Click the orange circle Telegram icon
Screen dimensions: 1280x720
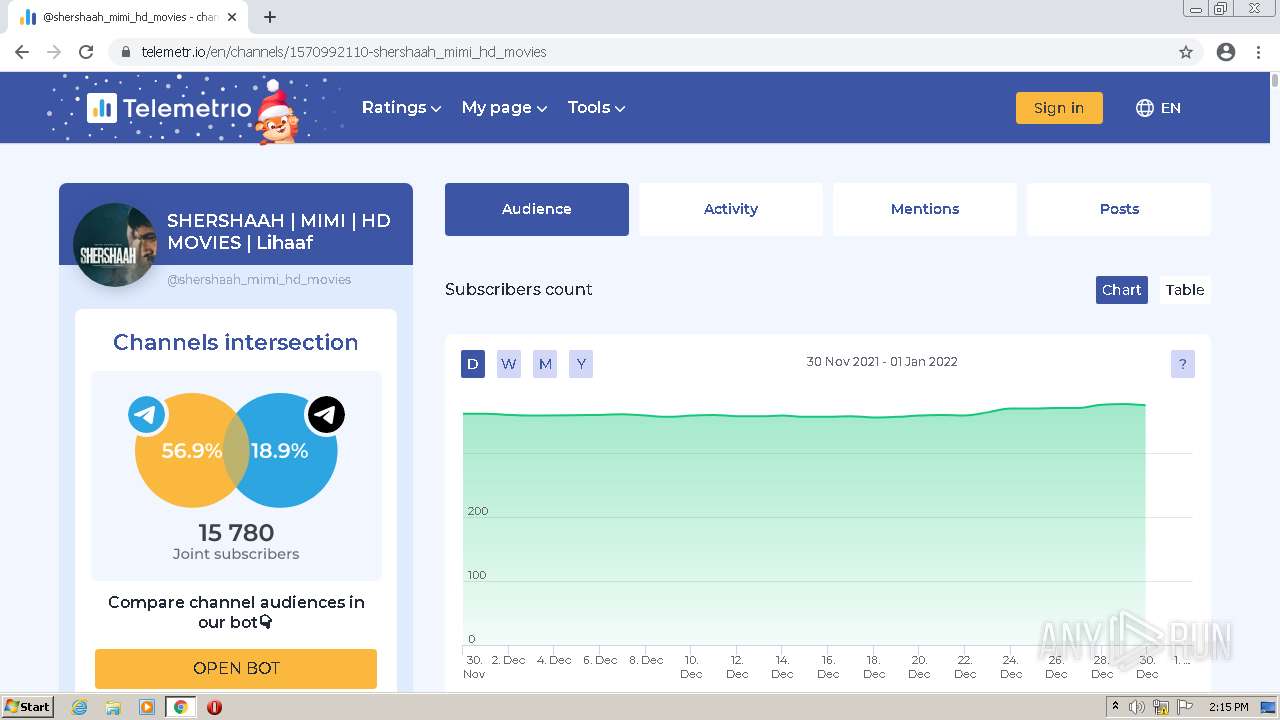coord(147,414)
